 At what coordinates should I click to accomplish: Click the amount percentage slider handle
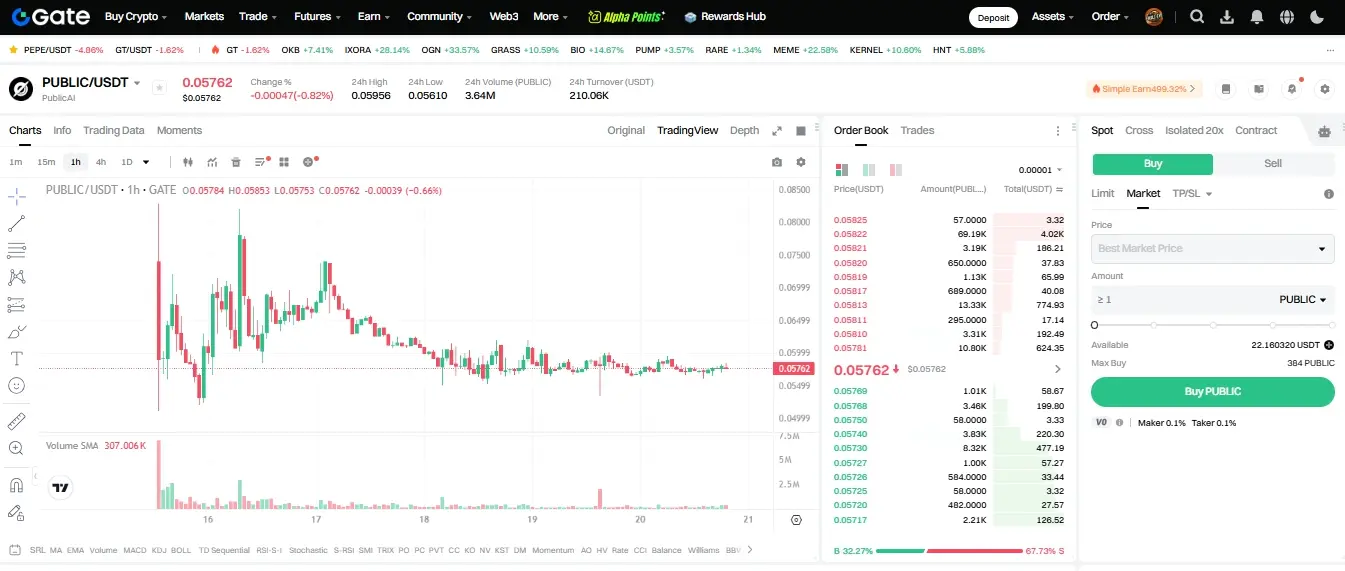tap(1094, 325)
